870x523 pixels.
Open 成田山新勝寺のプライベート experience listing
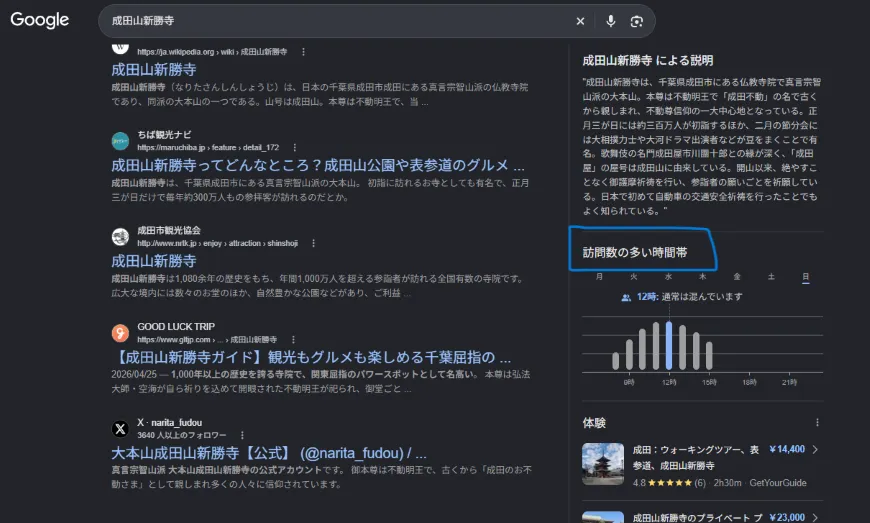tap(697, 517)
